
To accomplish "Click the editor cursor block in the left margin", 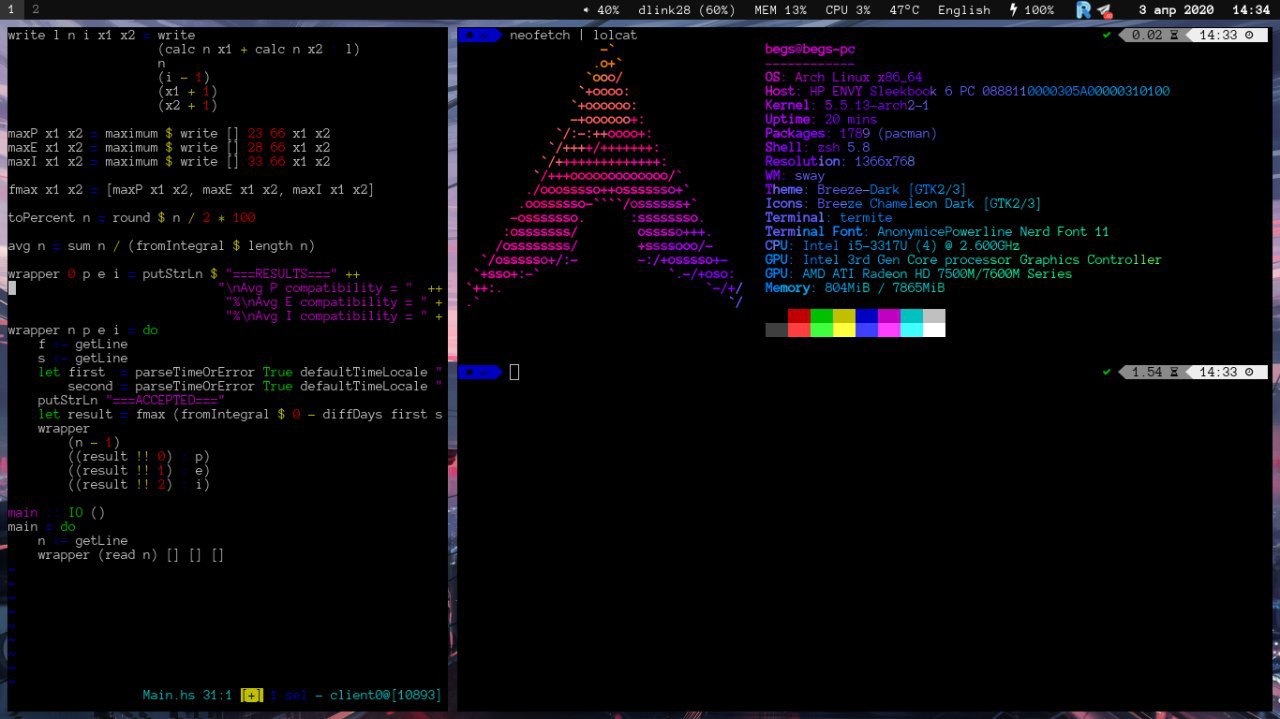I will click(x=11, y=288).
